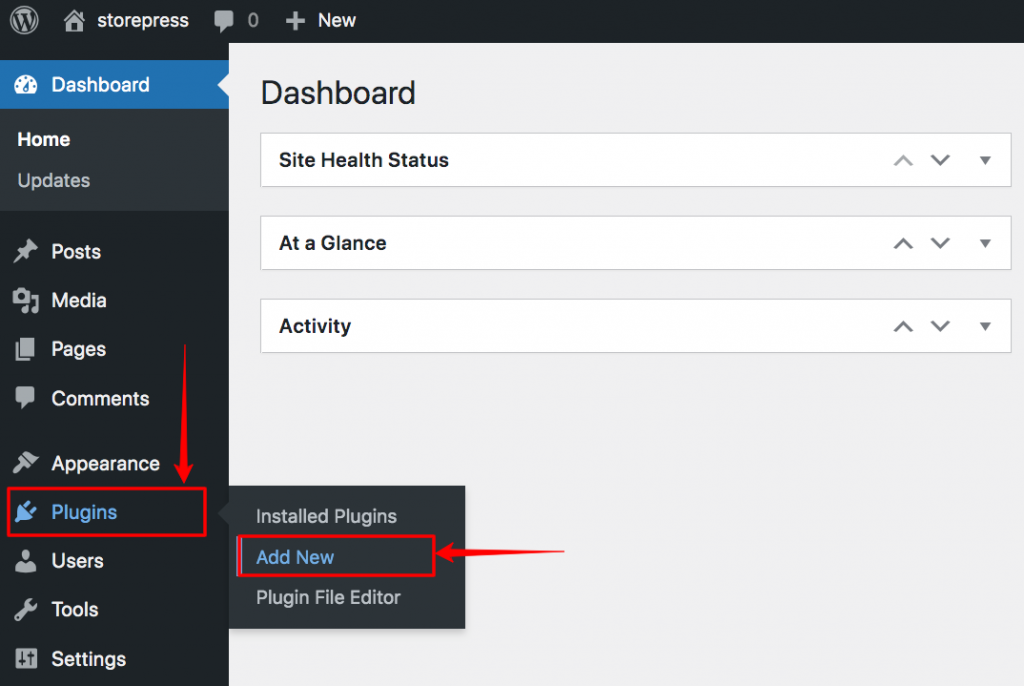
Task: Click the WordPress logo icon
Action: click(x=24, y=20)
